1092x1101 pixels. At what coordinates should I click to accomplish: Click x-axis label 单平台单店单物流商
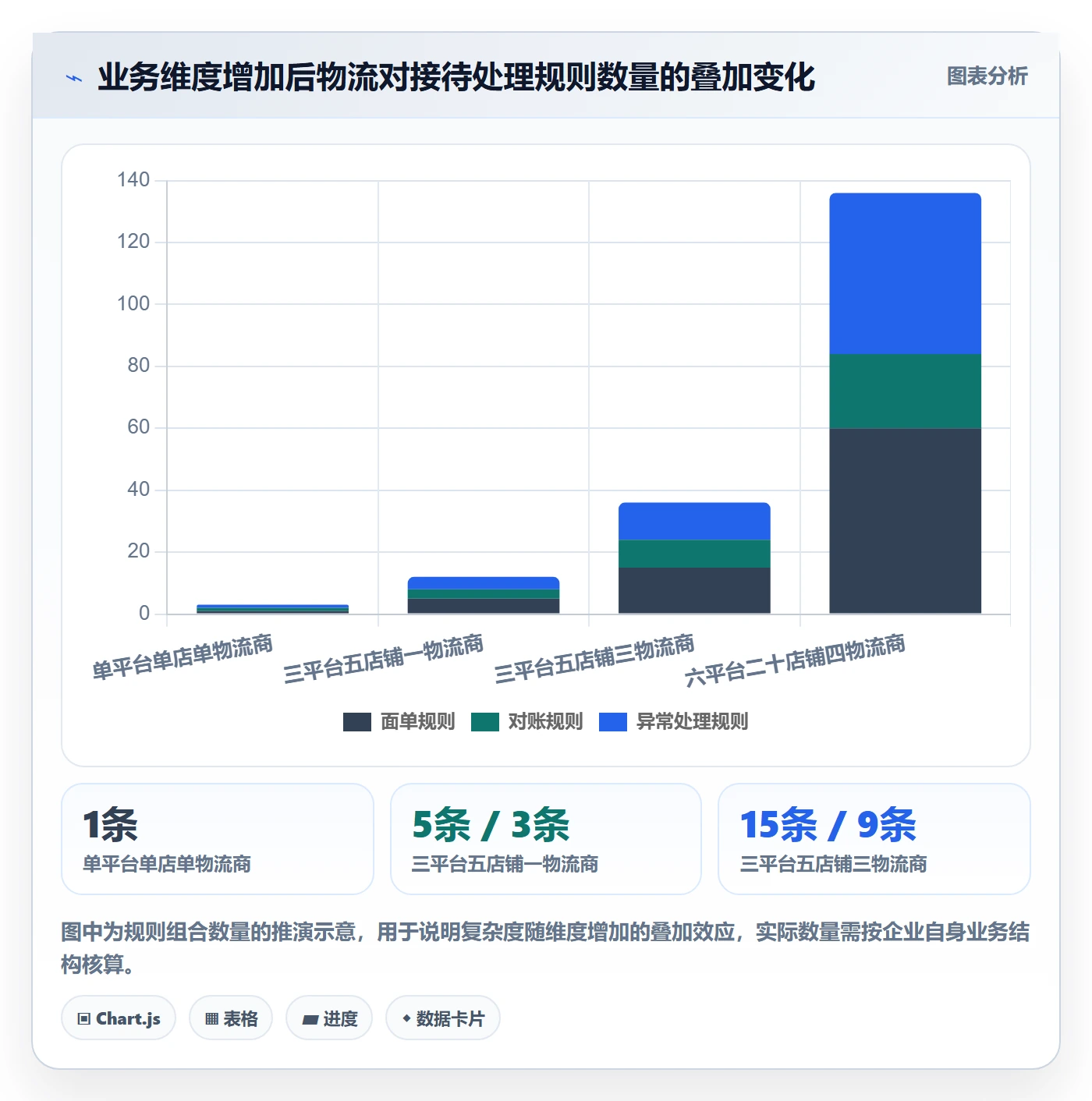183,657
